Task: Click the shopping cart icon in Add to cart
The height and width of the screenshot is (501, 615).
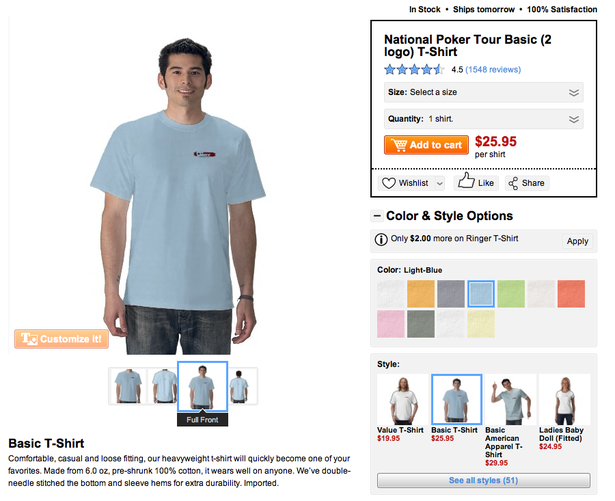Action: (399, 145)
